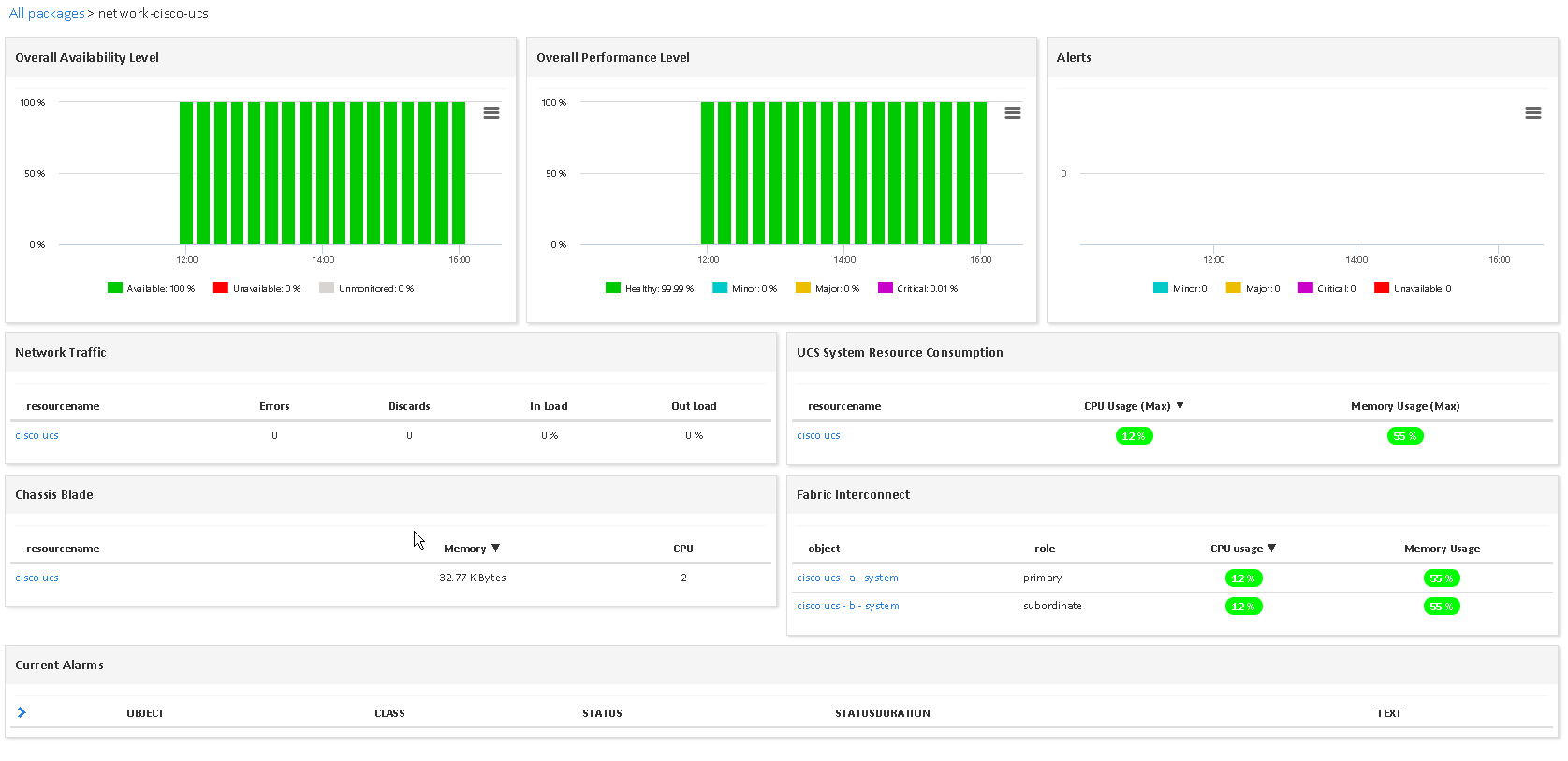Click the 55 % memory badge for subordinate
The image size is (1568, 761).
coord(1442,607)
